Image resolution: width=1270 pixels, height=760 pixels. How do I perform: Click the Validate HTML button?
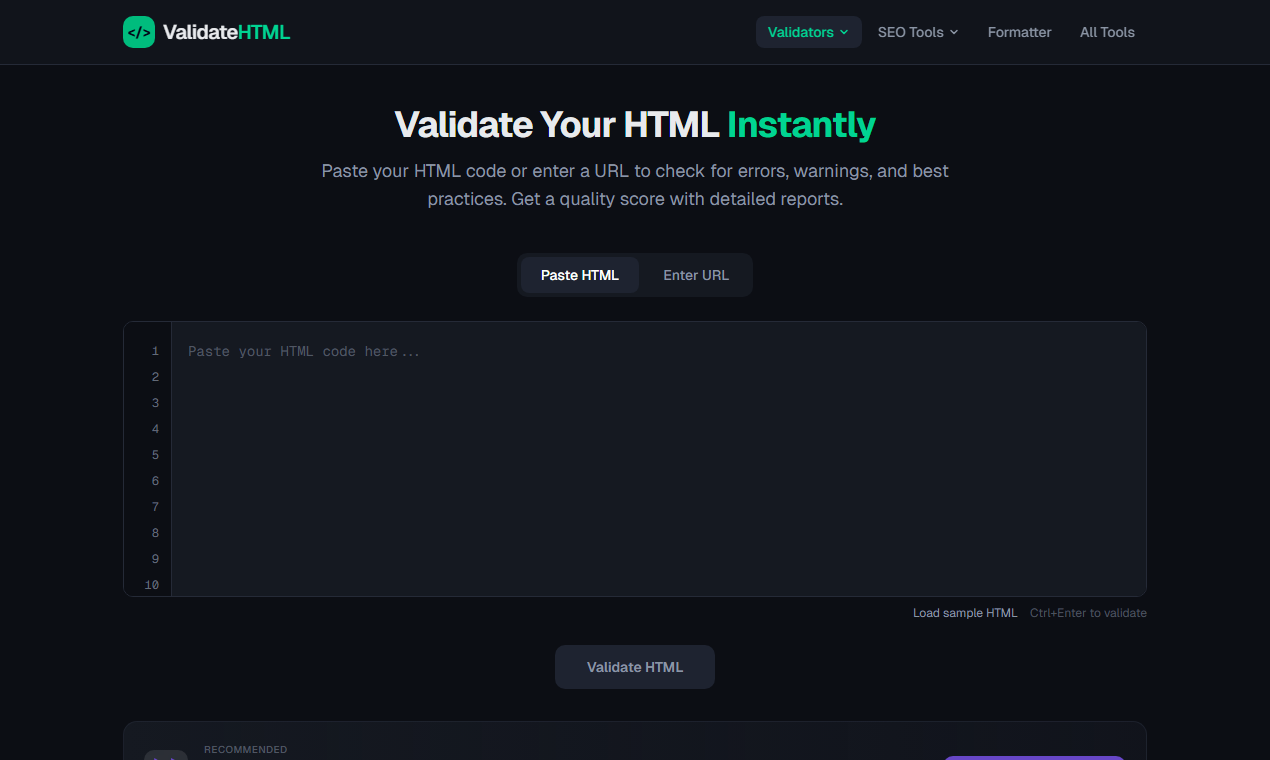(x=635, y=667)
